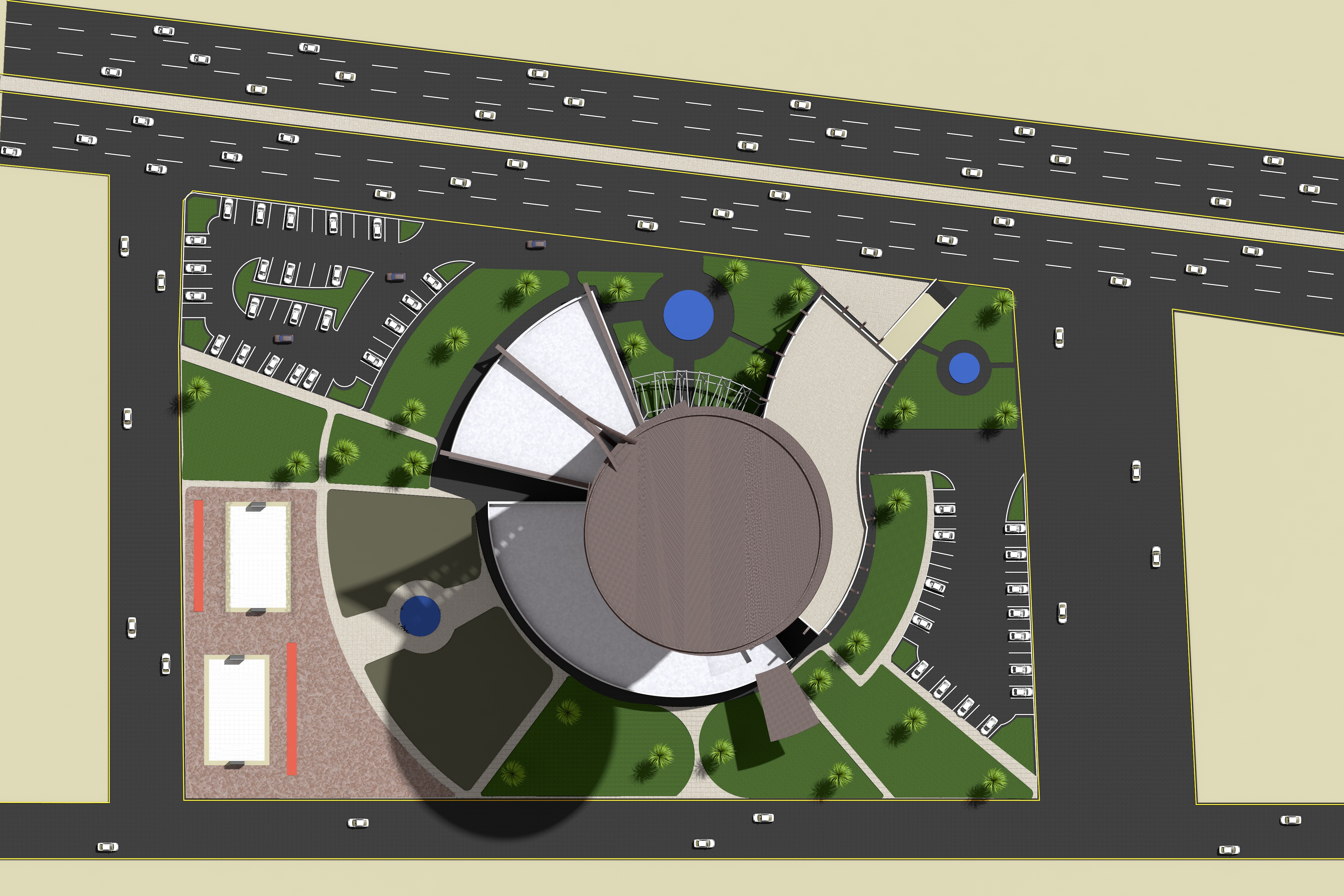1344x896 pixels.
Task: Select the dark blue fountain in the shadowed plaza
Action: point(420,616)
